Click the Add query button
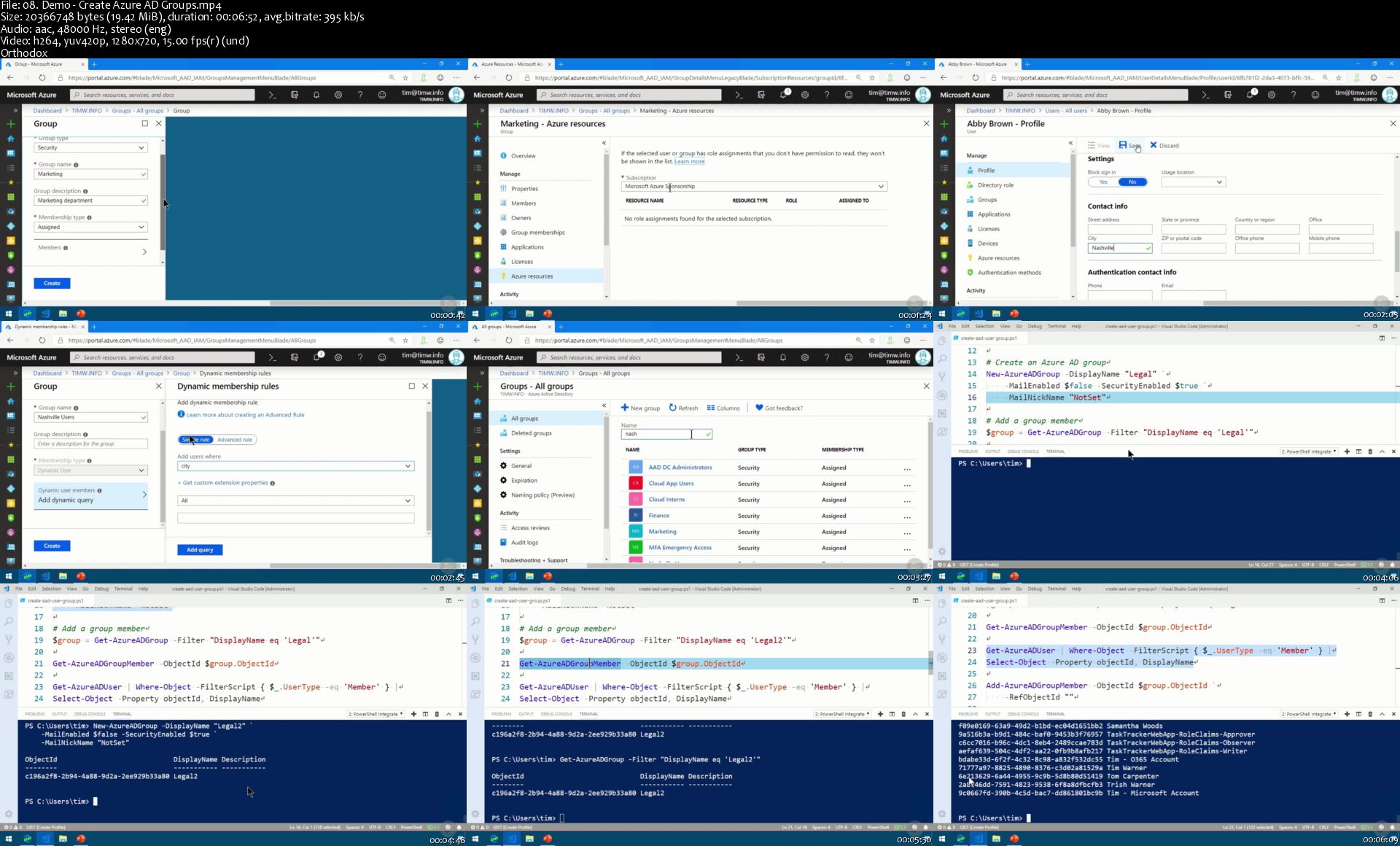 200,550
